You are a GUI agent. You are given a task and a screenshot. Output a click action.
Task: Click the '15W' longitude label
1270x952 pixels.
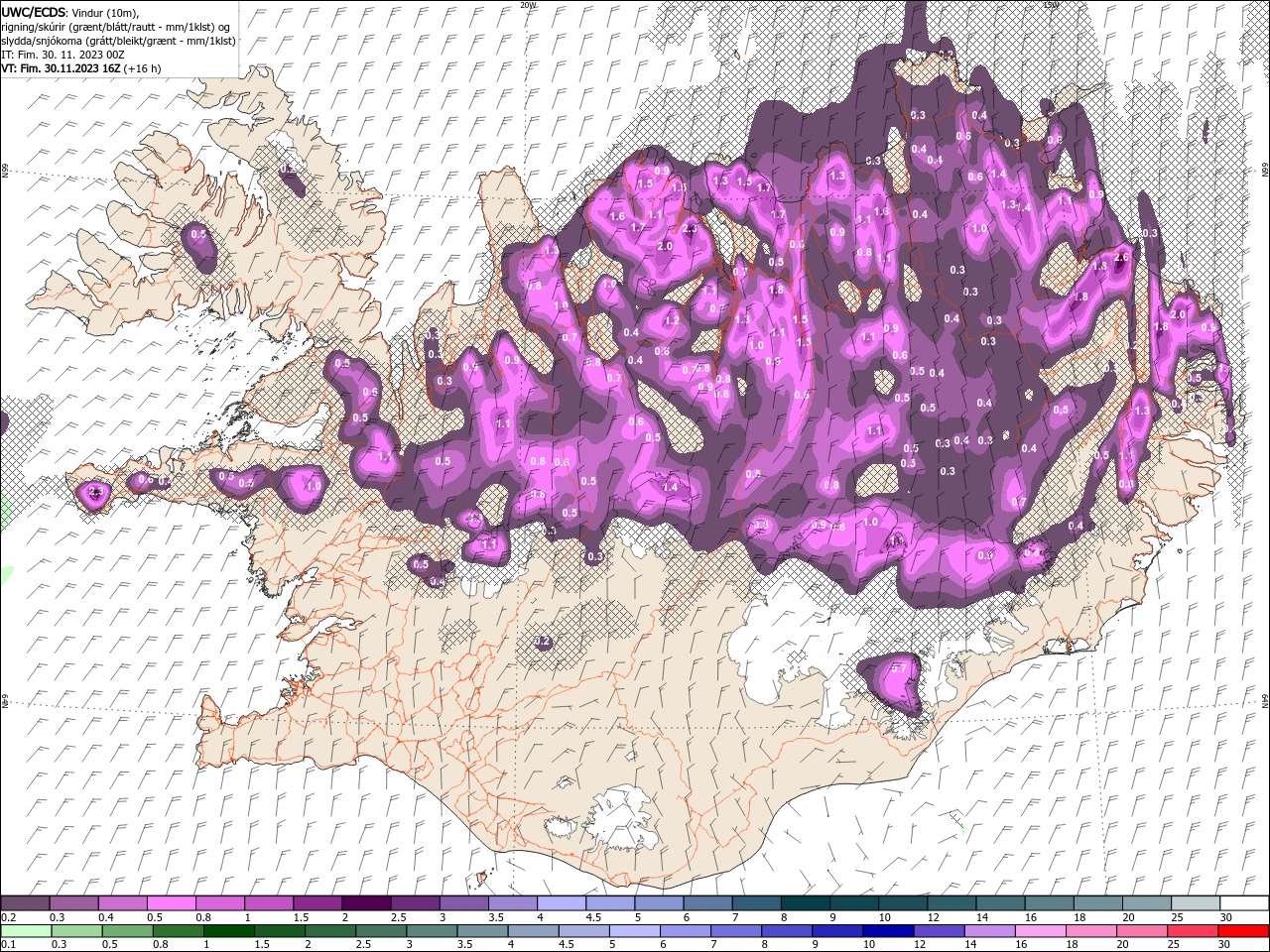[1050, 5]
